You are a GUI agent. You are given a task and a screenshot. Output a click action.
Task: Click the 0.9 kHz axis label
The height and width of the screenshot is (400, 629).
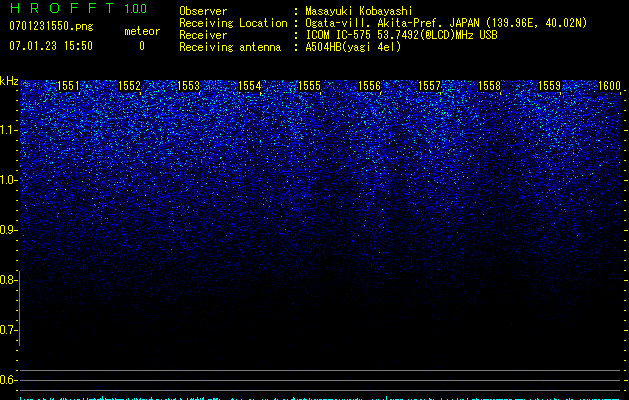point(8,230)
